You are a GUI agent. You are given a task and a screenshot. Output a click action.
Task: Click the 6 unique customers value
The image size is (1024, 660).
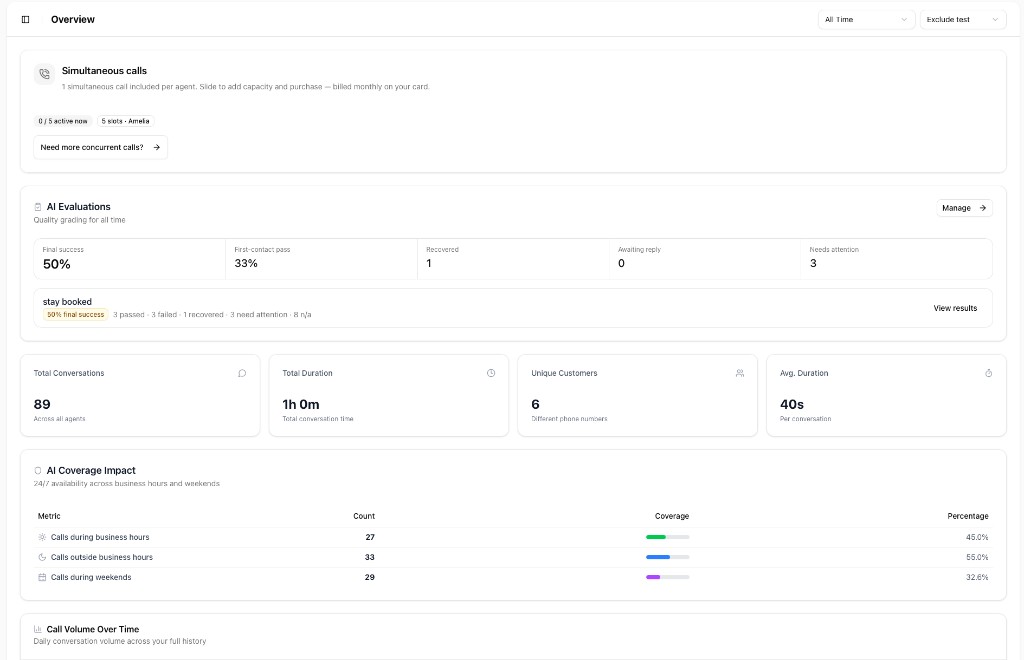tap(536, 405)
